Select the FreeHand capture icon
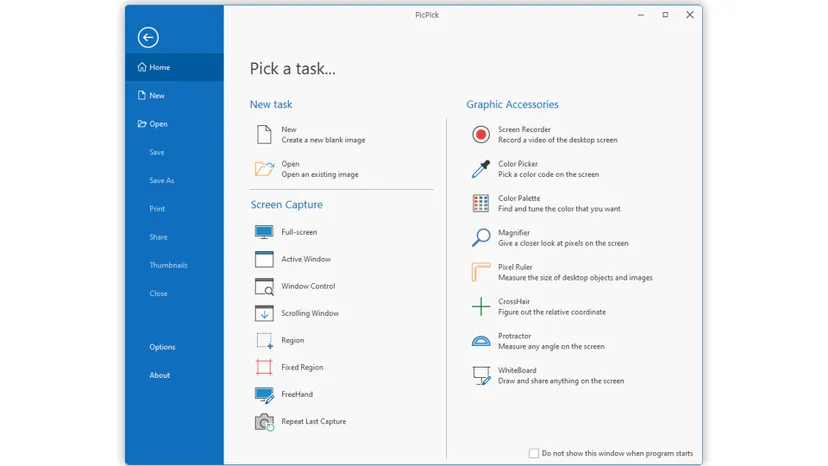Viewport: 828px width, 466px height. pyautogui.click(x=264, y=395)
